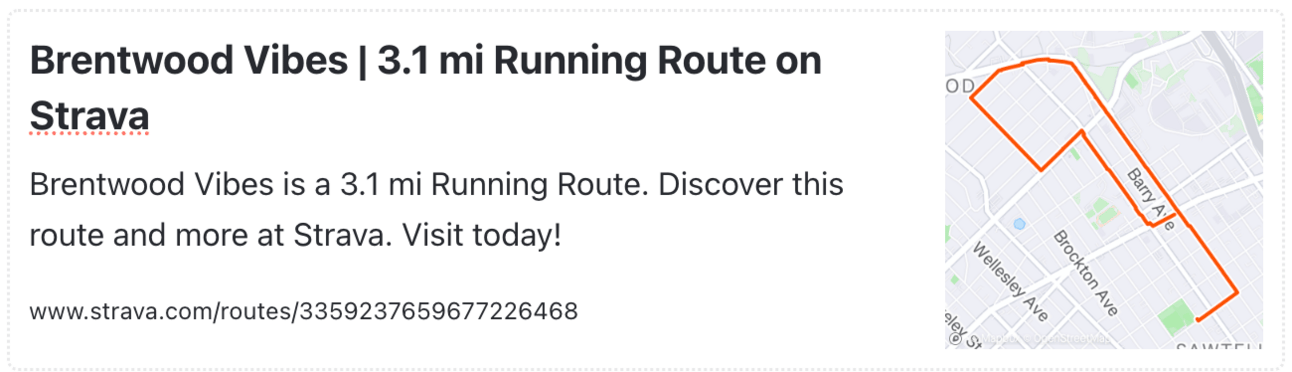Click the orange route's end point
This screenshot has width=1292, height=372.
click(1197, 320)
